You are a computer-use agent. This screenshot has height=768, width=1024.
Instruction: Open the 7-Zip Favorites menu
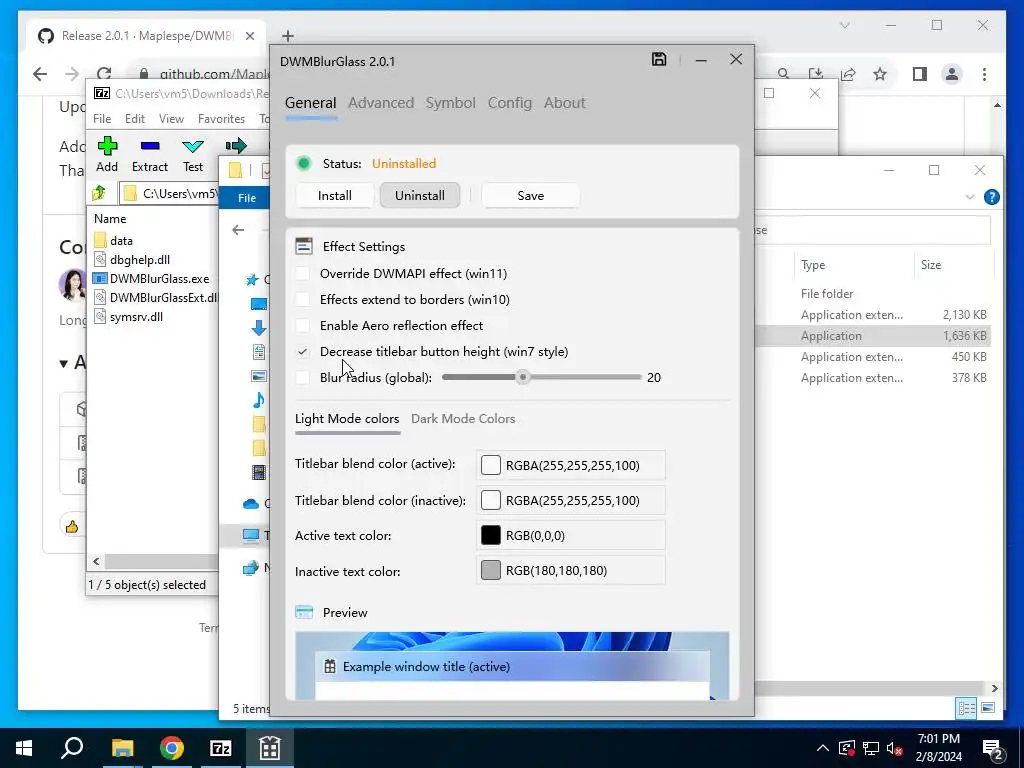click(x=221, y=119)
